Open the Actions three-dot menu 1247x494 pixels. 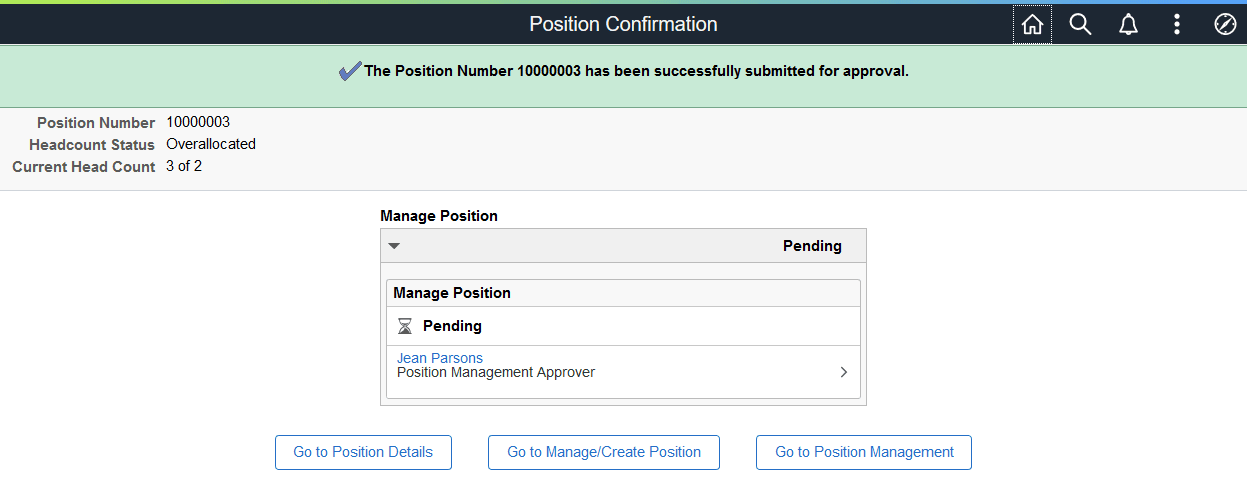(x=1177, y=25)
